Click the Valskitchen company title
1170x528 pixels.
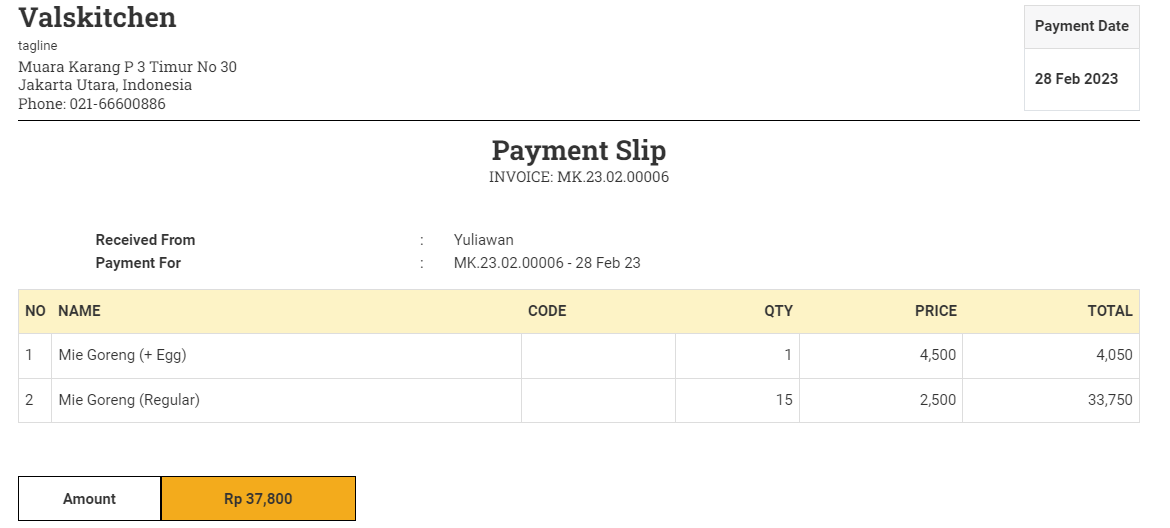pyautogui.click(x=98, y=17)
